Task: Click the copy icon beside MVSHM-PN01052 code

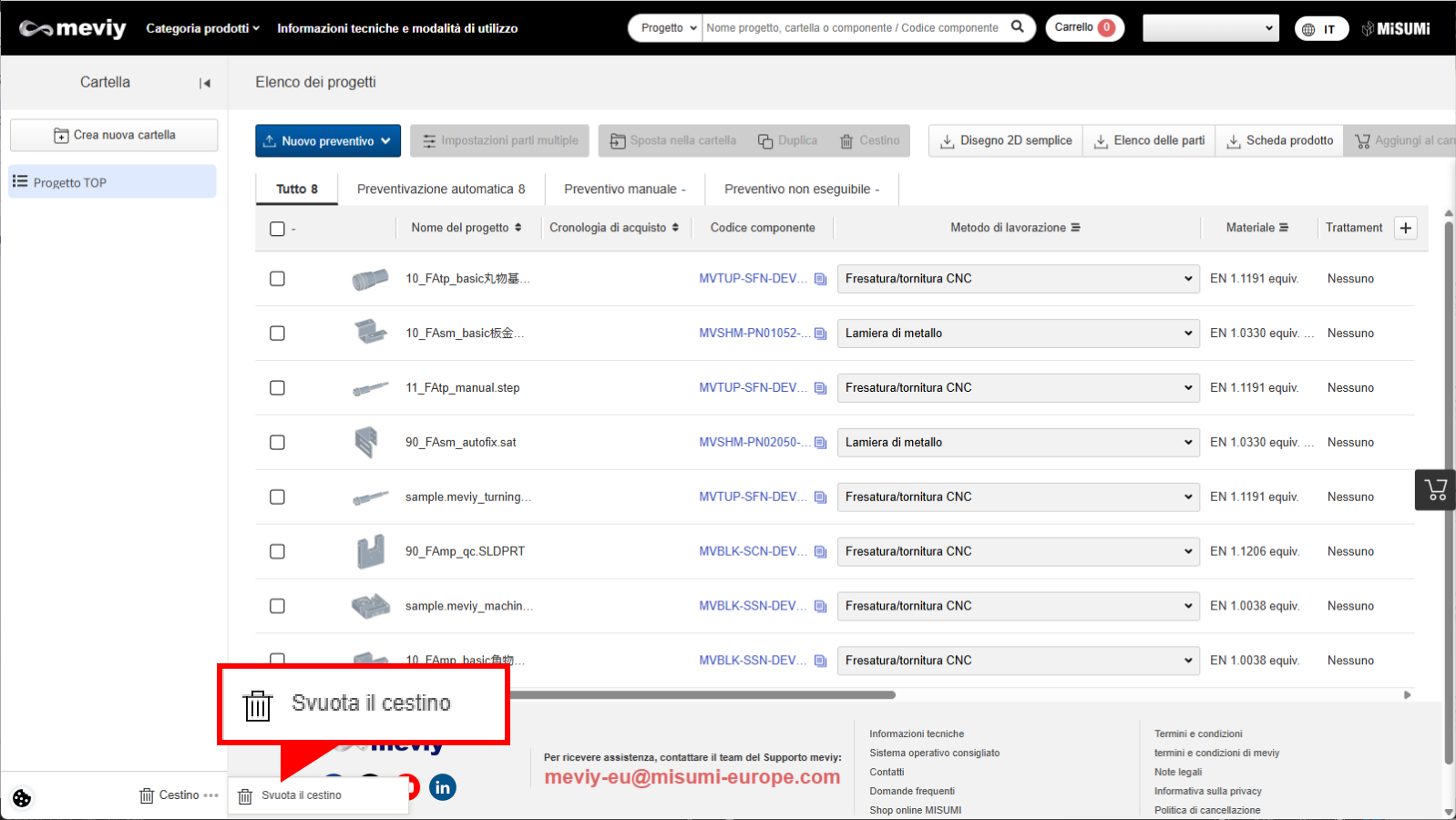Action: 820,333
